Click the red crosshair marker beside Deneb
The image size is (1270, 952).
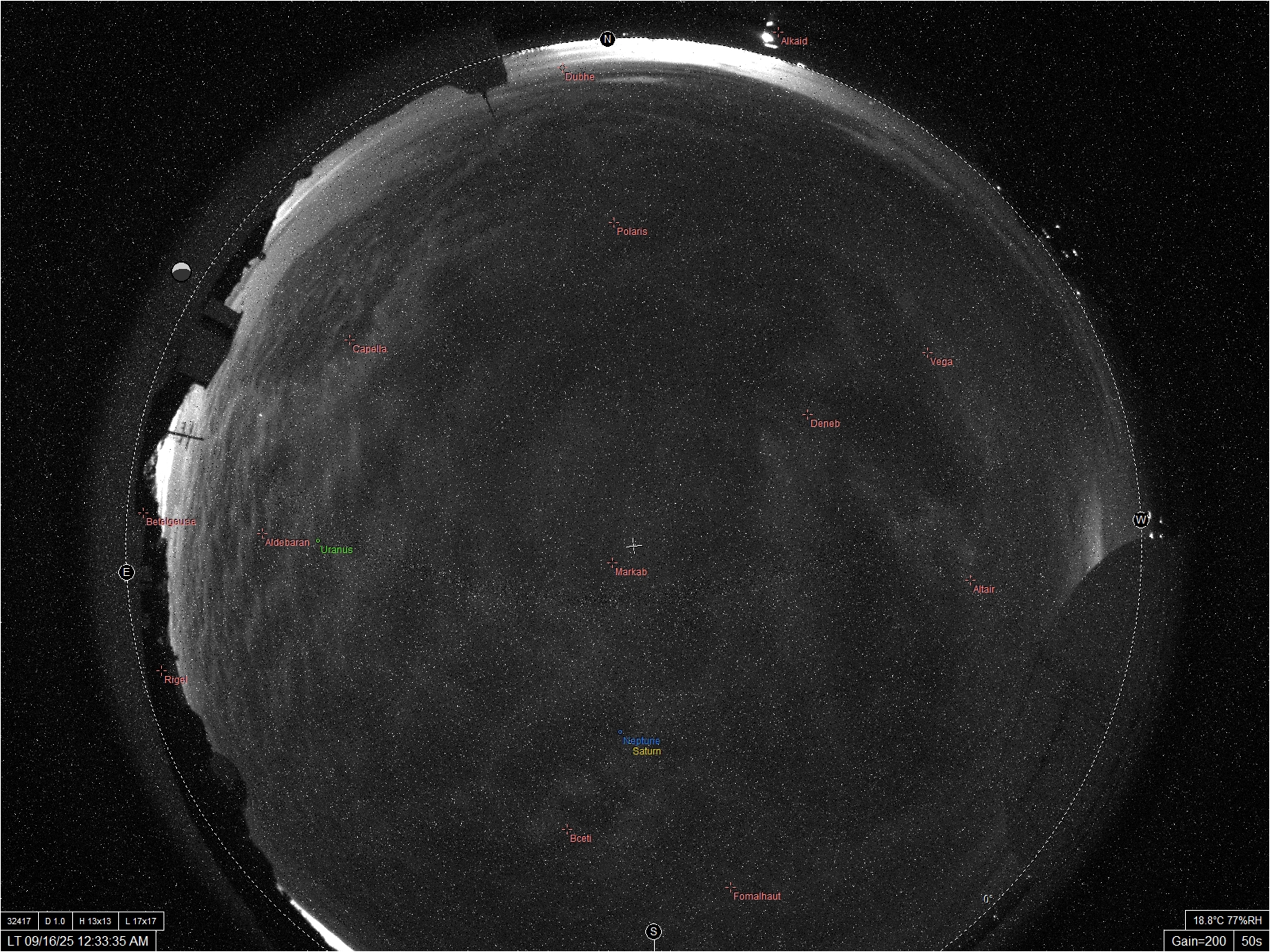point(806,414)
